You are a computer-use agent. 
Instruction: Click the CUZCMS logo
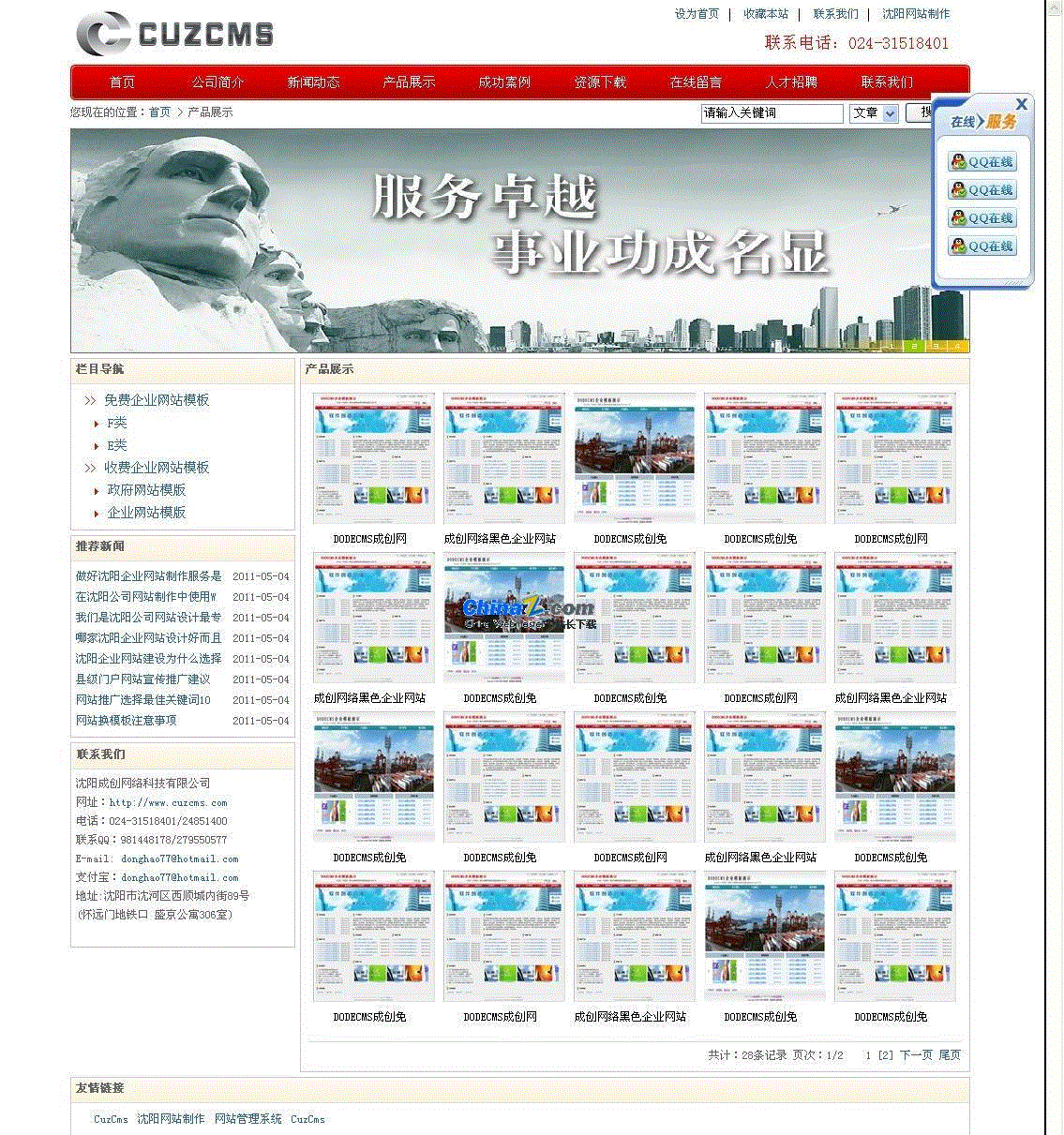click(x=175, y=34)
